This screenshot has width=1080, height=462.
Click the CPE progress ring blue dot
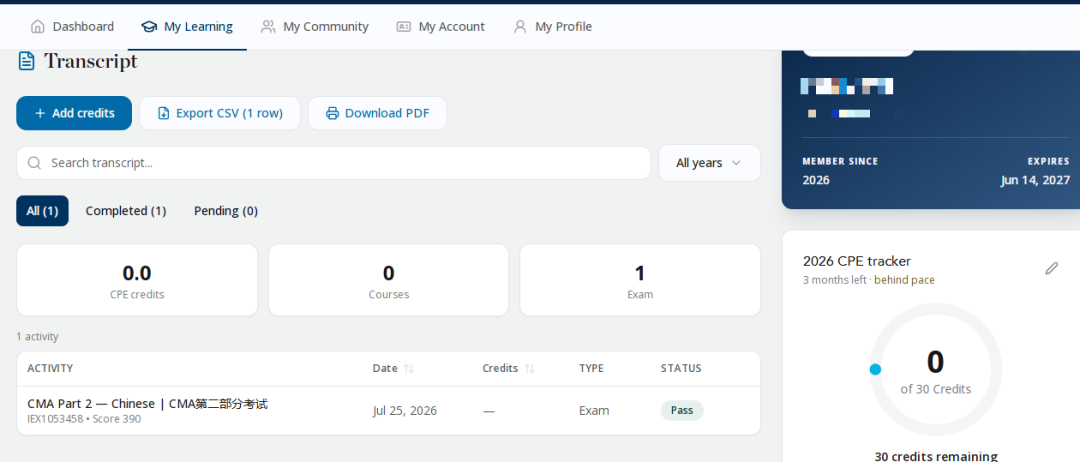pos(875,370)
